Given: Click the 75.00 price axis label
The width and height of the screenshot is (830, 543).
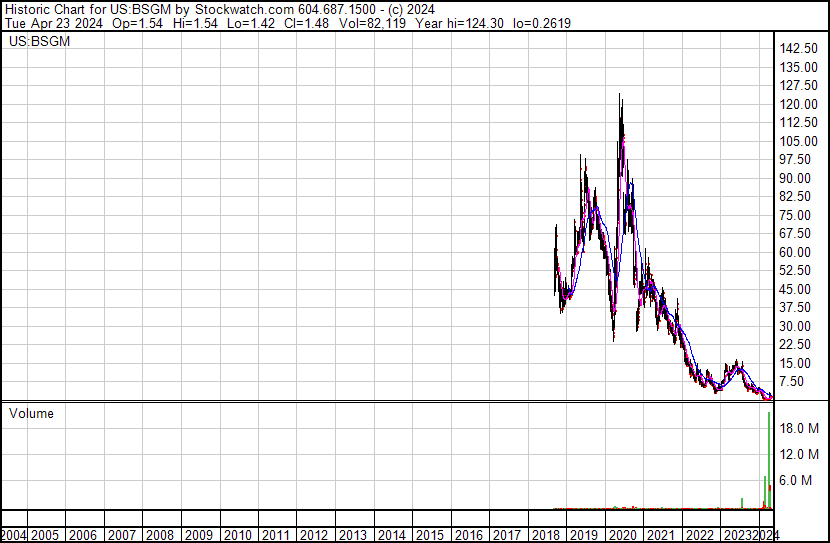Looking at the screenshot, I should click(x=795, y=215).
